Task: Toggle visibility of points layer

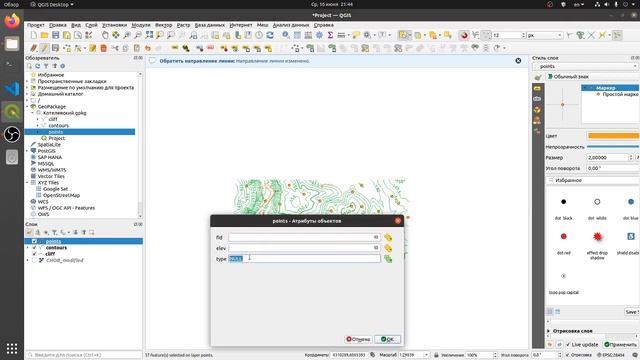Action: [34, 241]
